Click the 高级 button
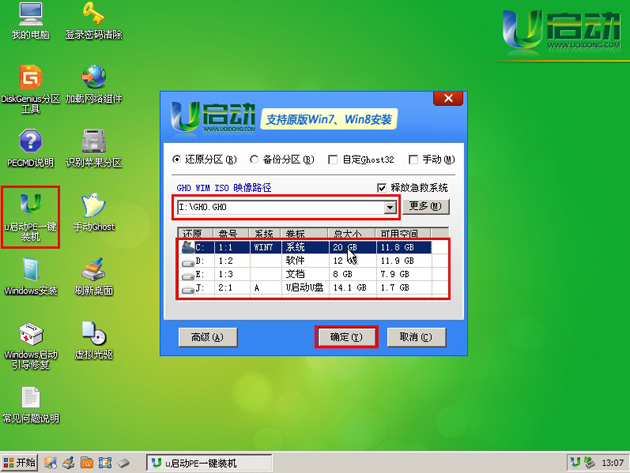Viewport: 630px width, 473px height. [x=208, y=337]
